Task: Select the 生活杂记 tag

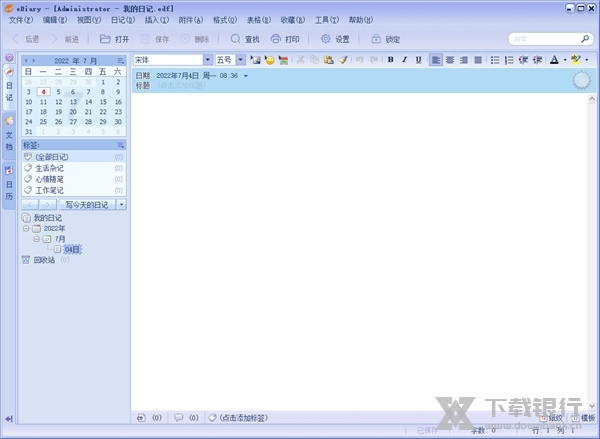Action: 73,168
